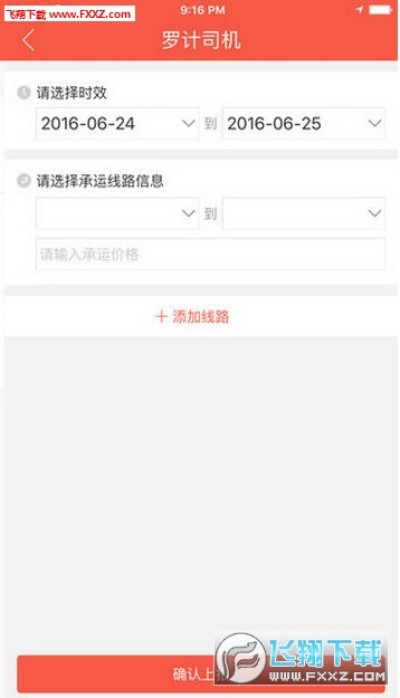Go back using the header arrow

click(x=28, y=40)
